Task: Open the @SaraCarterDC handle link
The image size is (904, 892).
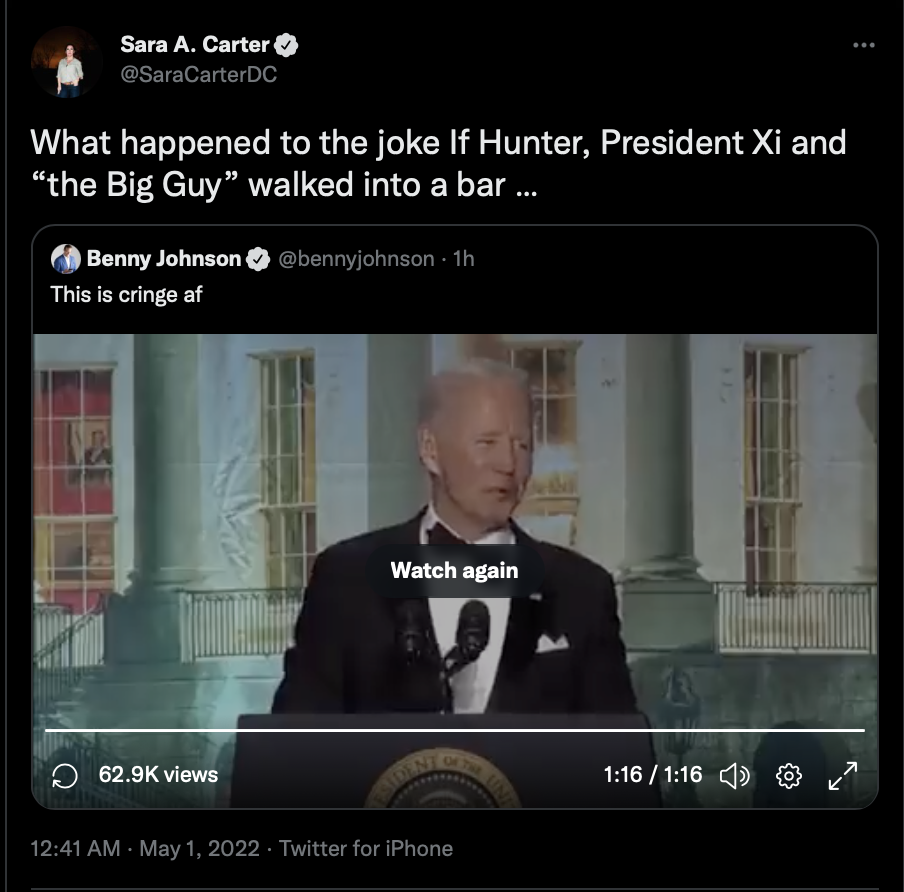Action: (x=199, y=74)
